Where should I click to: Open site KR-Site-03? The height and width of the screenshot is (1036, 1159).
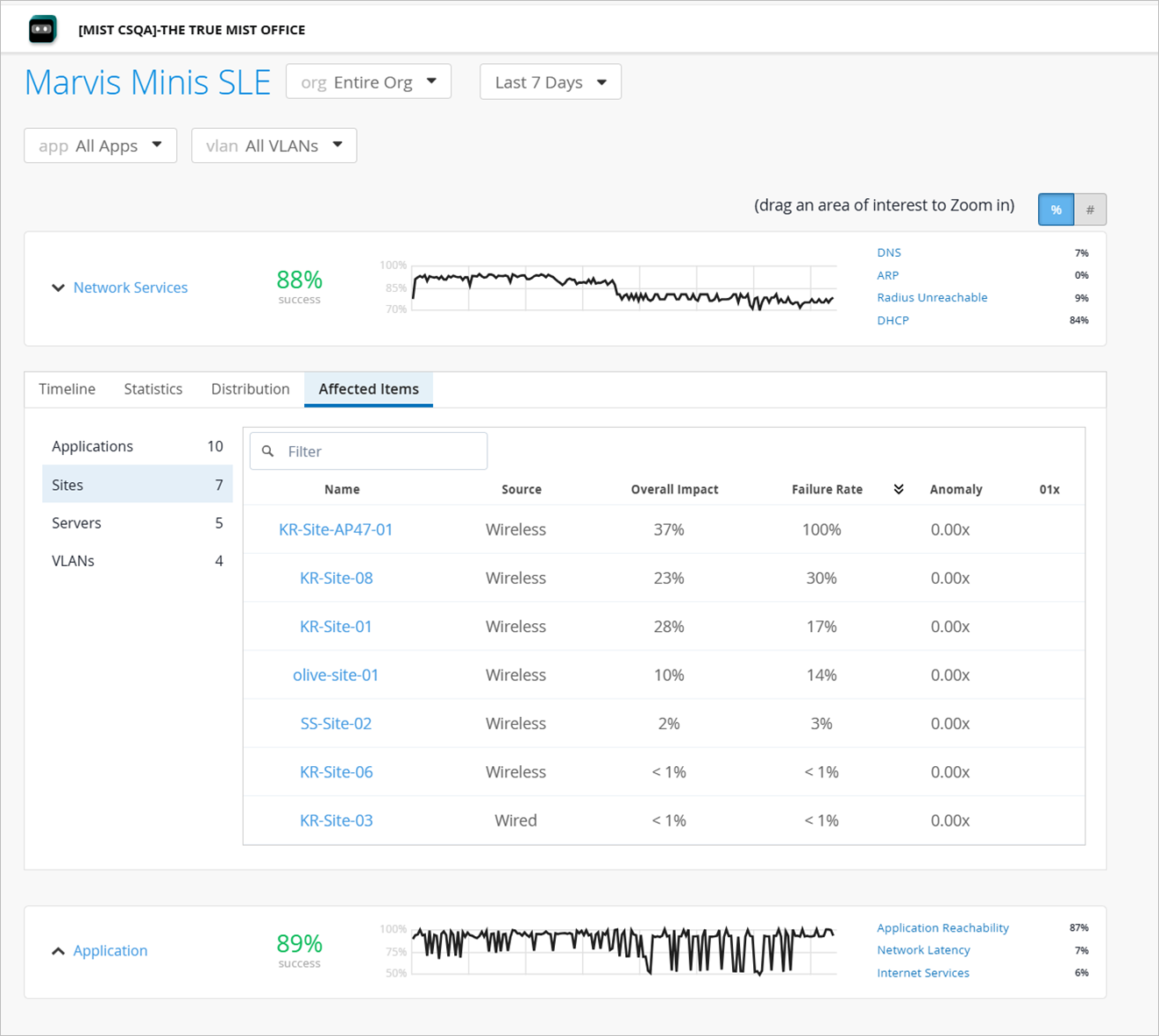click(337, 820)
